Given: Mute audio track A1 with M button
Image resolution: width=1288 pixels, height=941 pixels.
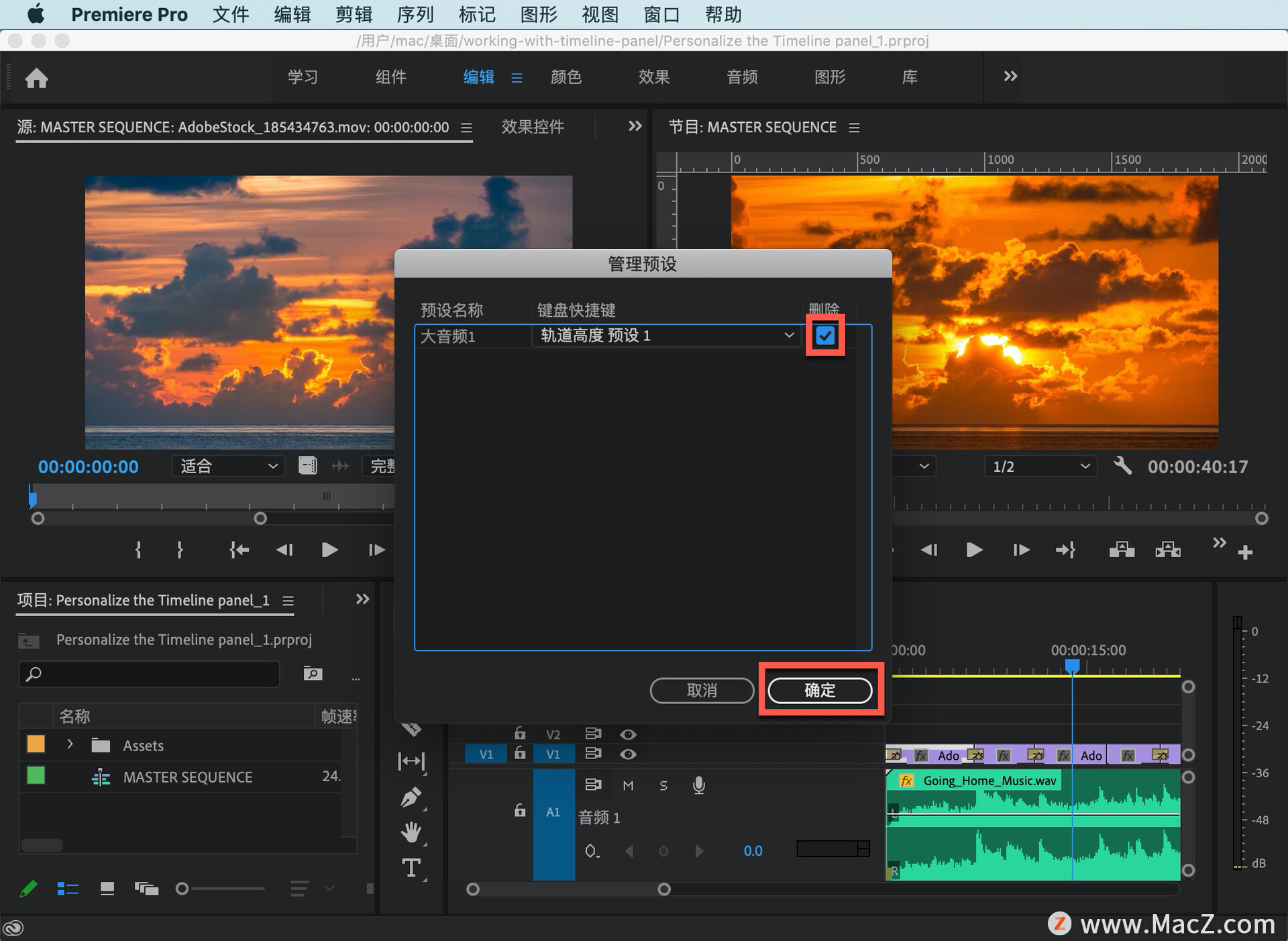Looking at the screenshot, I should tap(628, 785).
